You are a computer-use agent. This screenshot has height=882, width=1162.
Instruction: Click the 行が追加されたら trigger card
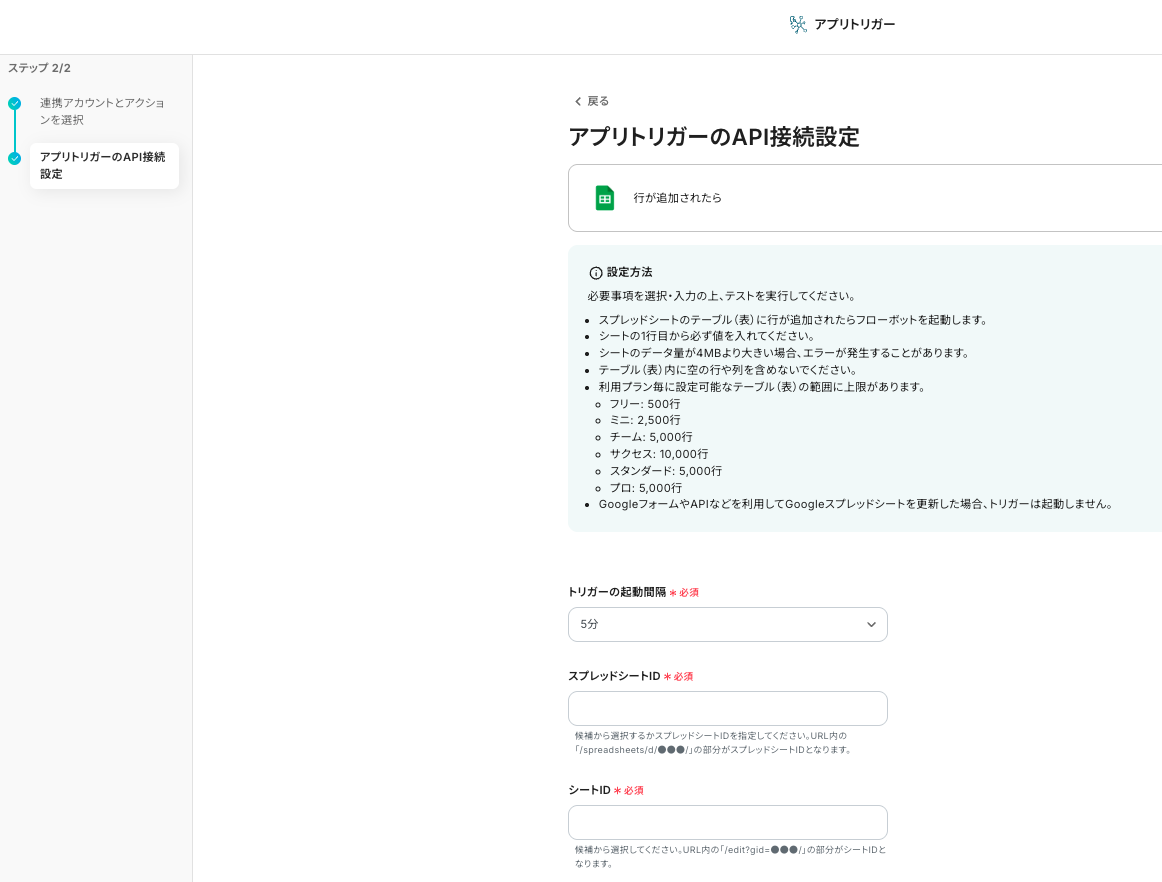click(x=864, y=198)
